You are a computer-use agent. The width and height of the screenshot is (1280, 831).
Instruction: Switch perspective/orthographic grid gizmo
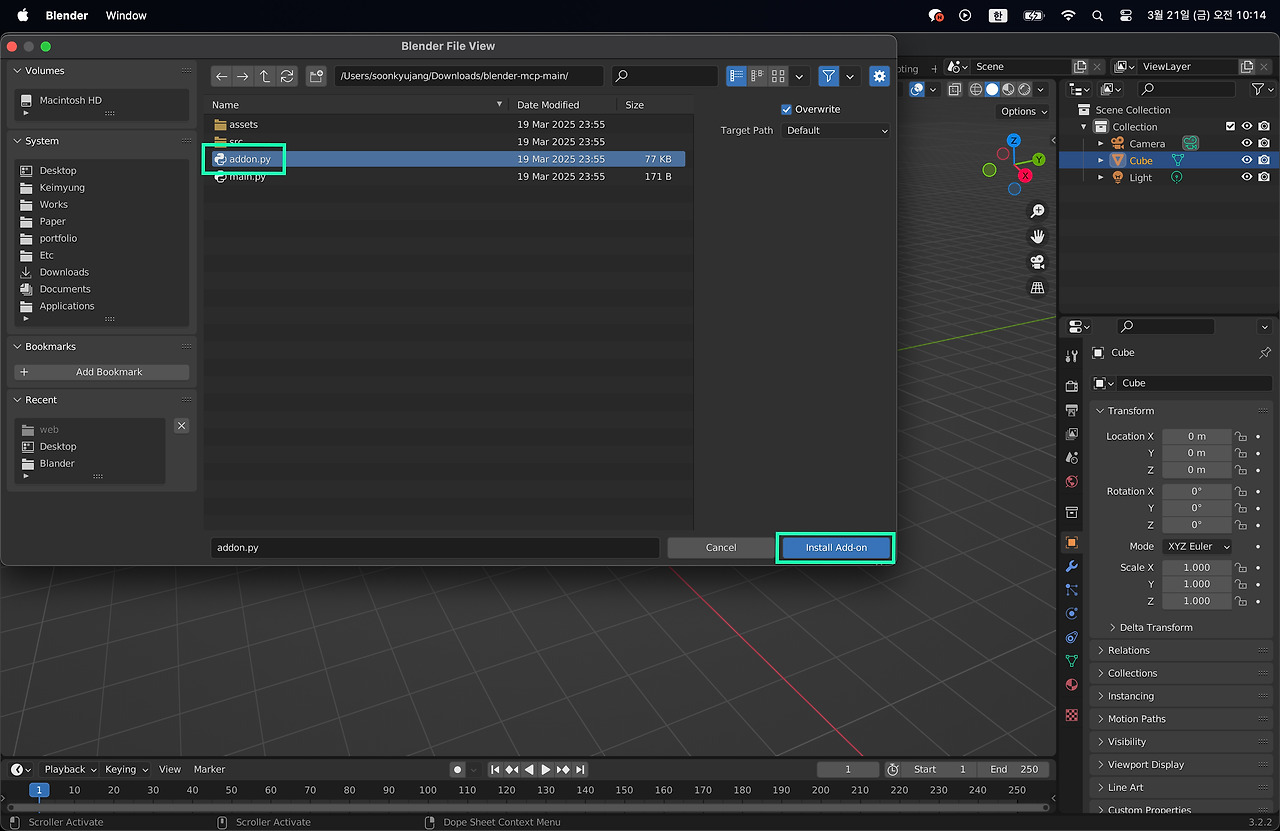tap(1037, 288)
